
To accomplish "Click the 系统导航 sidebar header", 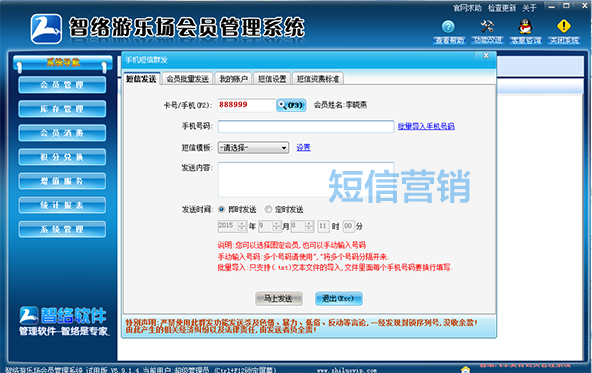I will pyautogui.click(x=63, y=63).
